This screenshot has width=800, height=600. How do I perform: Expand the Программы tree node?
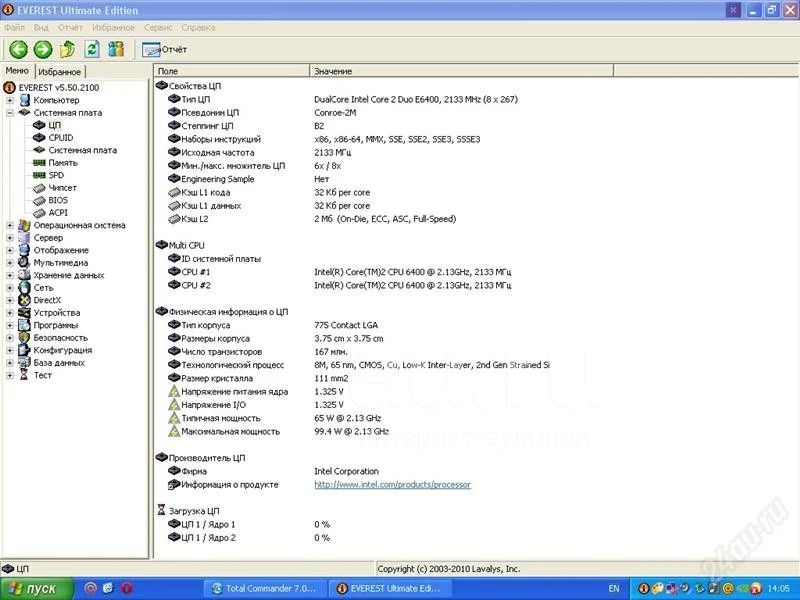click(x=10, y=326)
